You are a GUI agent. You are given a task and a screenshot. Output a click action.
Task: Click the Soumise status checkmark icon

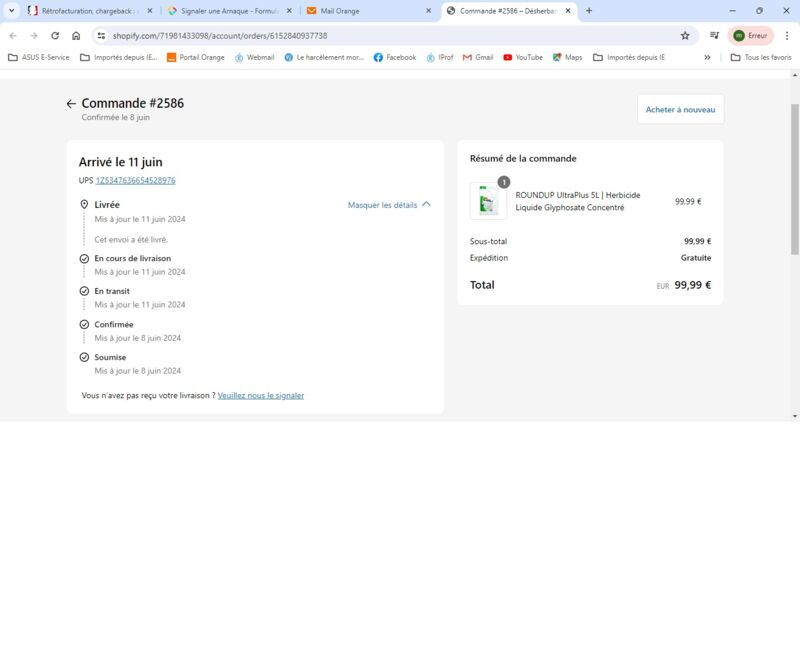[x=84, y=357]
